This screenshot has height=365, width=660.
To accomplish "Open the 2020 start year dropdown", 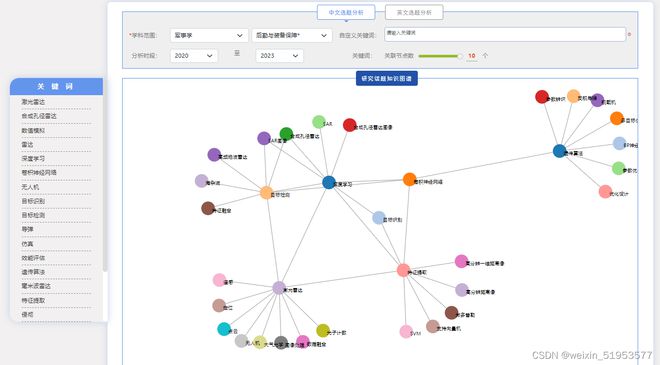I will pos(194,56).
